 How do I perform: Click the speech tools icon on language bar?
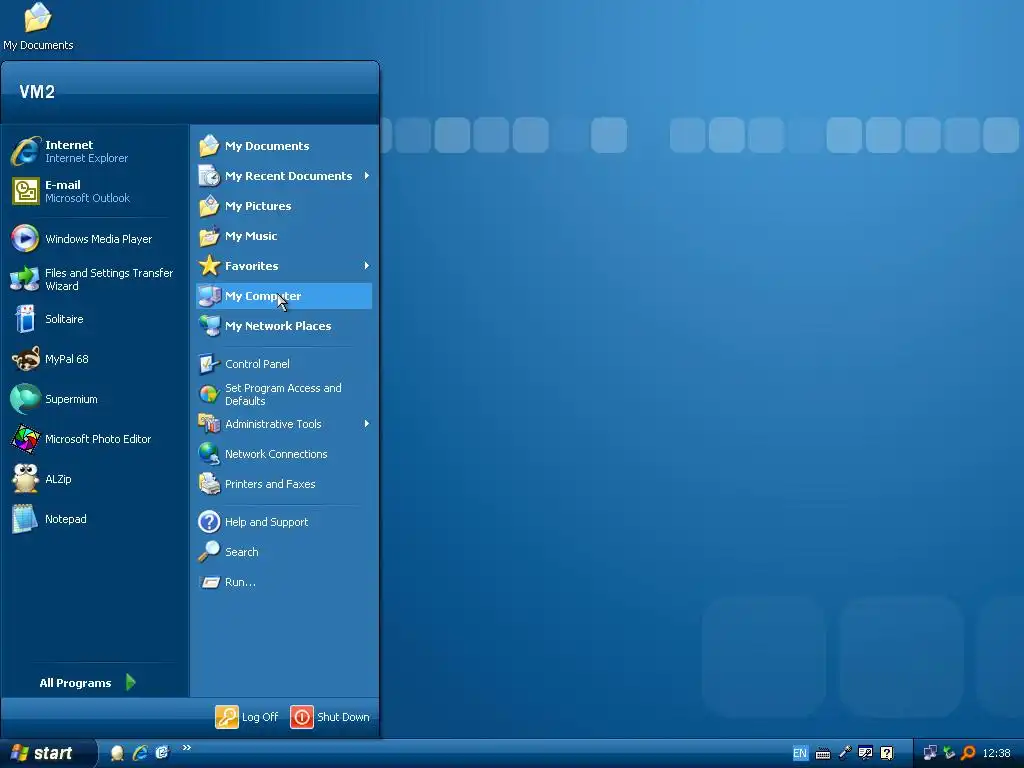pos(865,753)
